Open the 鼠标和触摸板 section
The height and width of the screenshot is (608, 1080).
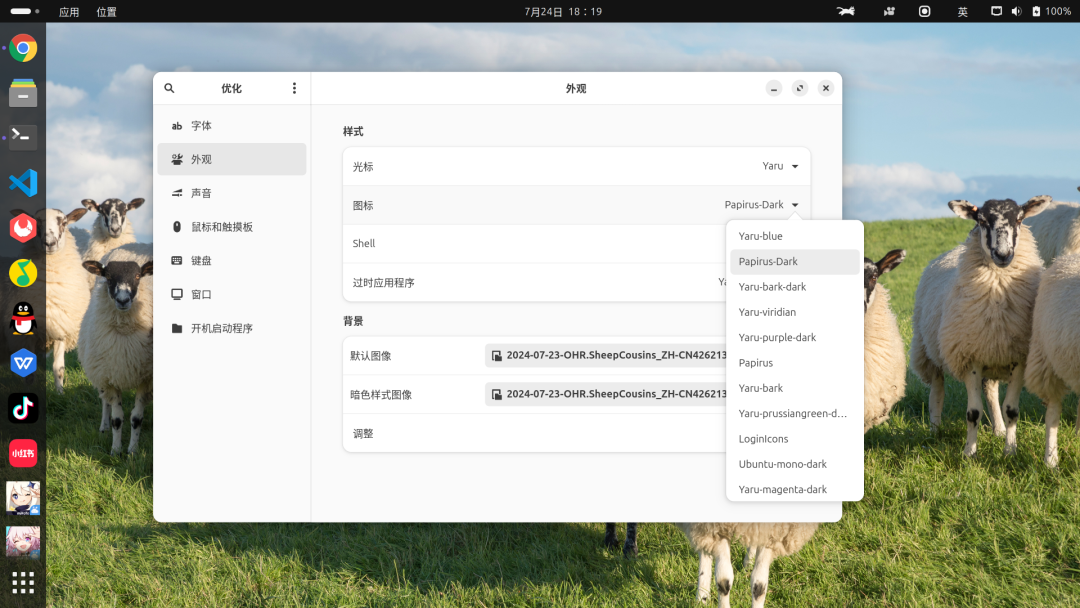pyautogui.click(x=232, y=227)
